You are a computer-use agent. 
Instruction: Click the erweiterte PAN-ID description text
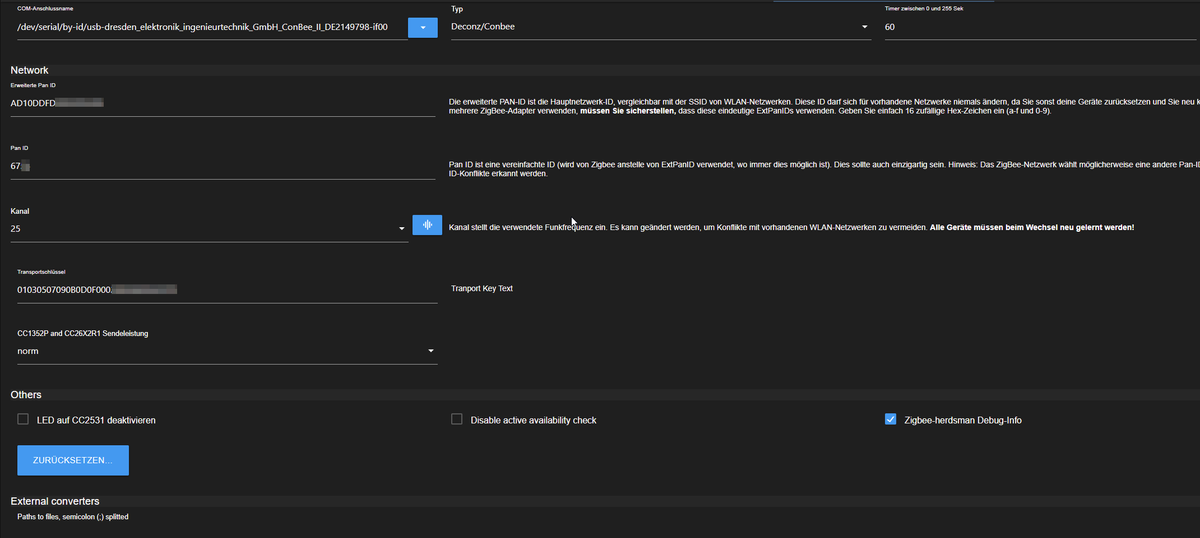[x=824, y=106]
